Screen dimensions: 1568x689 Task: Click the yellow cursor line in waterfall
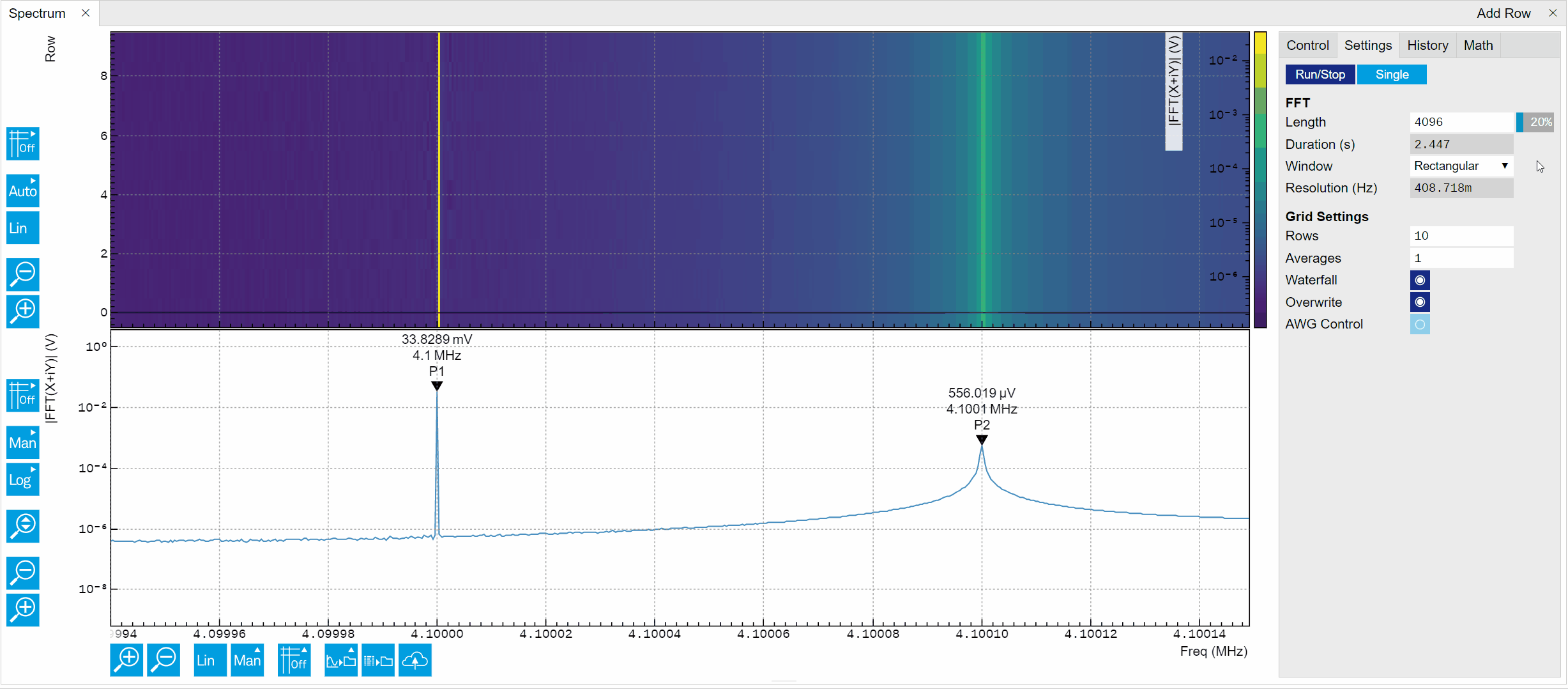[x=438, y=180]
